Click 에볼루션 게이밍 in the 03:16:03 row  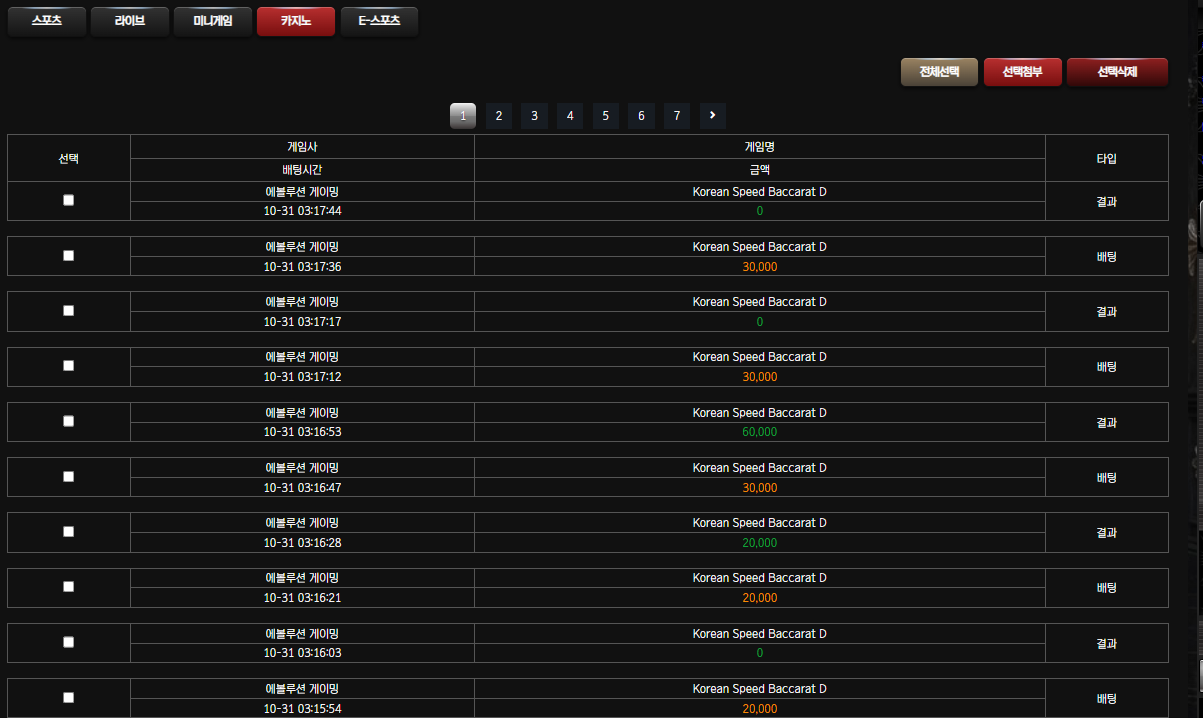[x=302, y=634]
